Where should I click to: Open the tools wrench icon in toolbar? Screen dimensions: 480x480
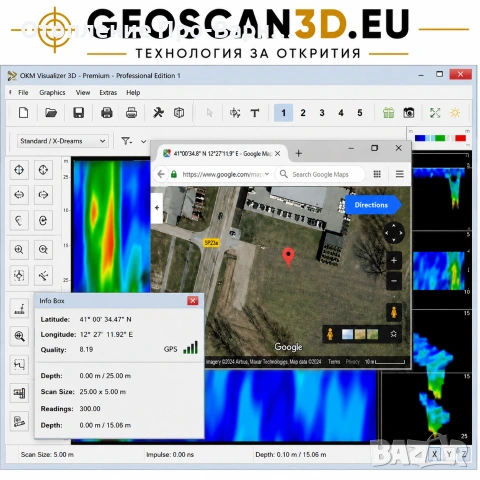pyautogui.click(x=158, y=113)
